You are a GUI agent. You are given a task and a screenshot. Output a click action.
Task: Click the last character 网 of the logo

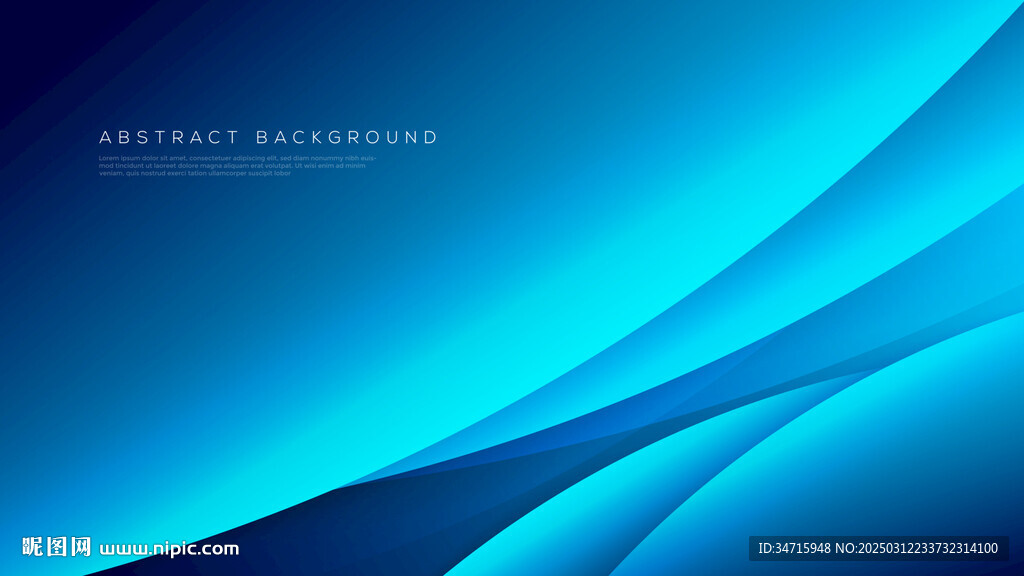click(x=81, y=547)
